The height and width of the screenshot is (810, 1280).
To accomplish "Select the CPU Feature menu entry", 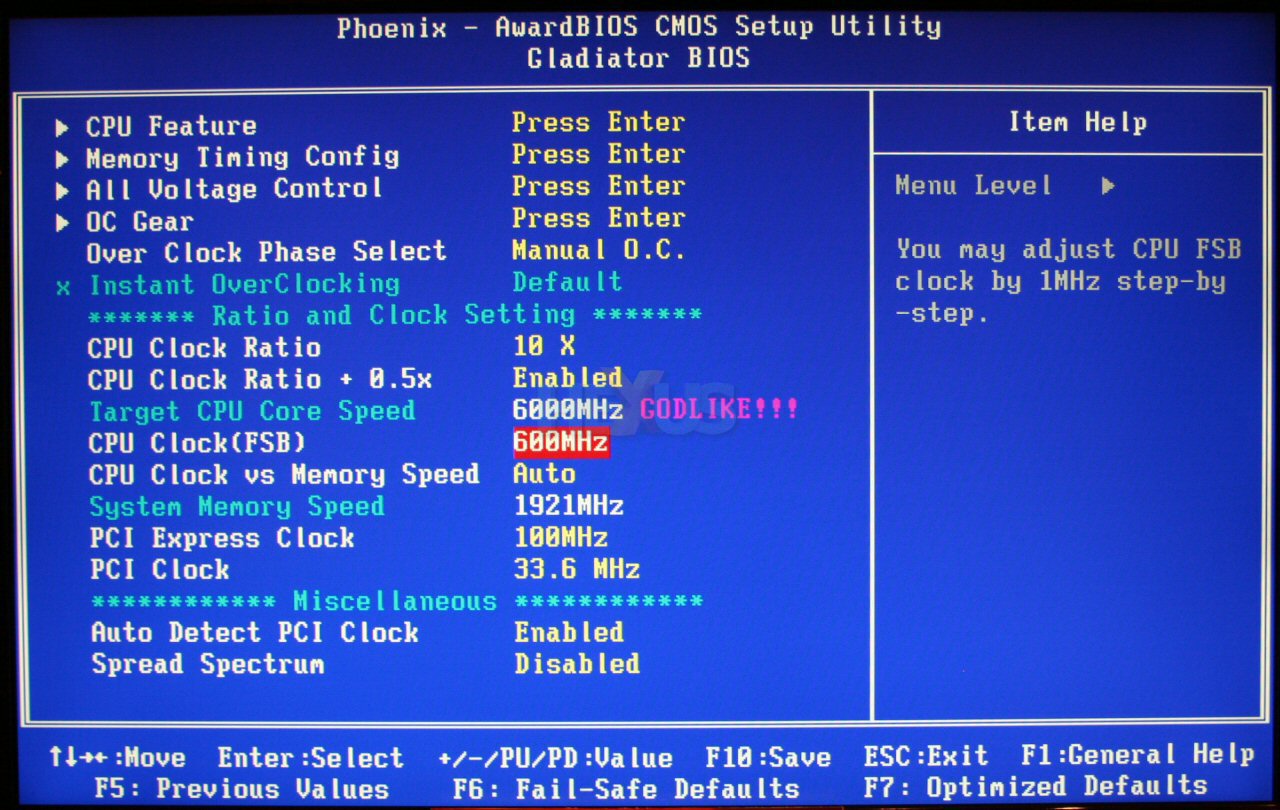I will (x=171, y=127).
